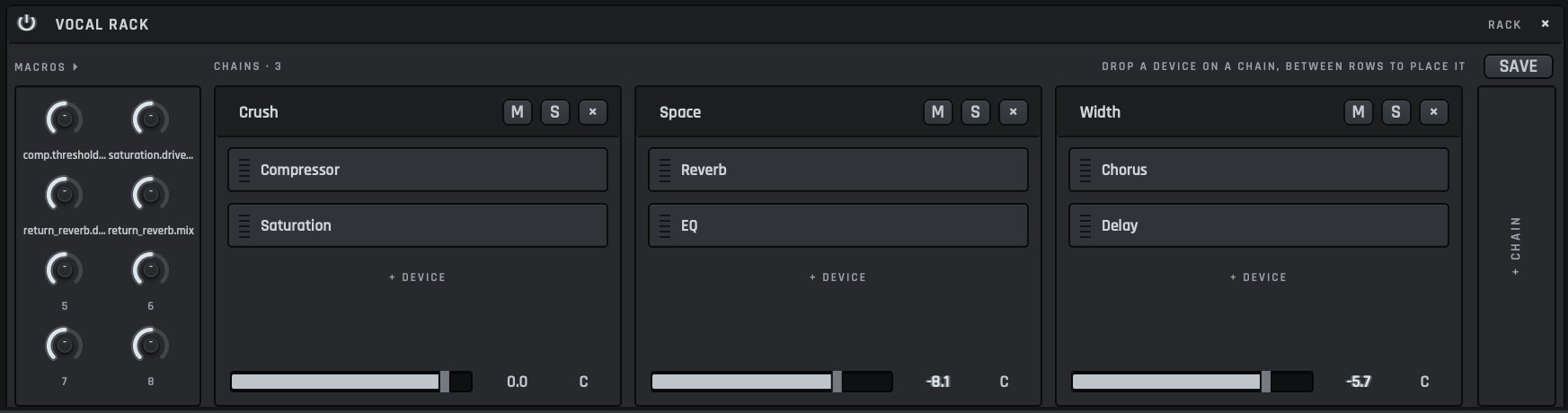Click the Crush chain 0.0 volume value
The width and height of the screenshot is (1568, 413).
(x=518, y=382)
